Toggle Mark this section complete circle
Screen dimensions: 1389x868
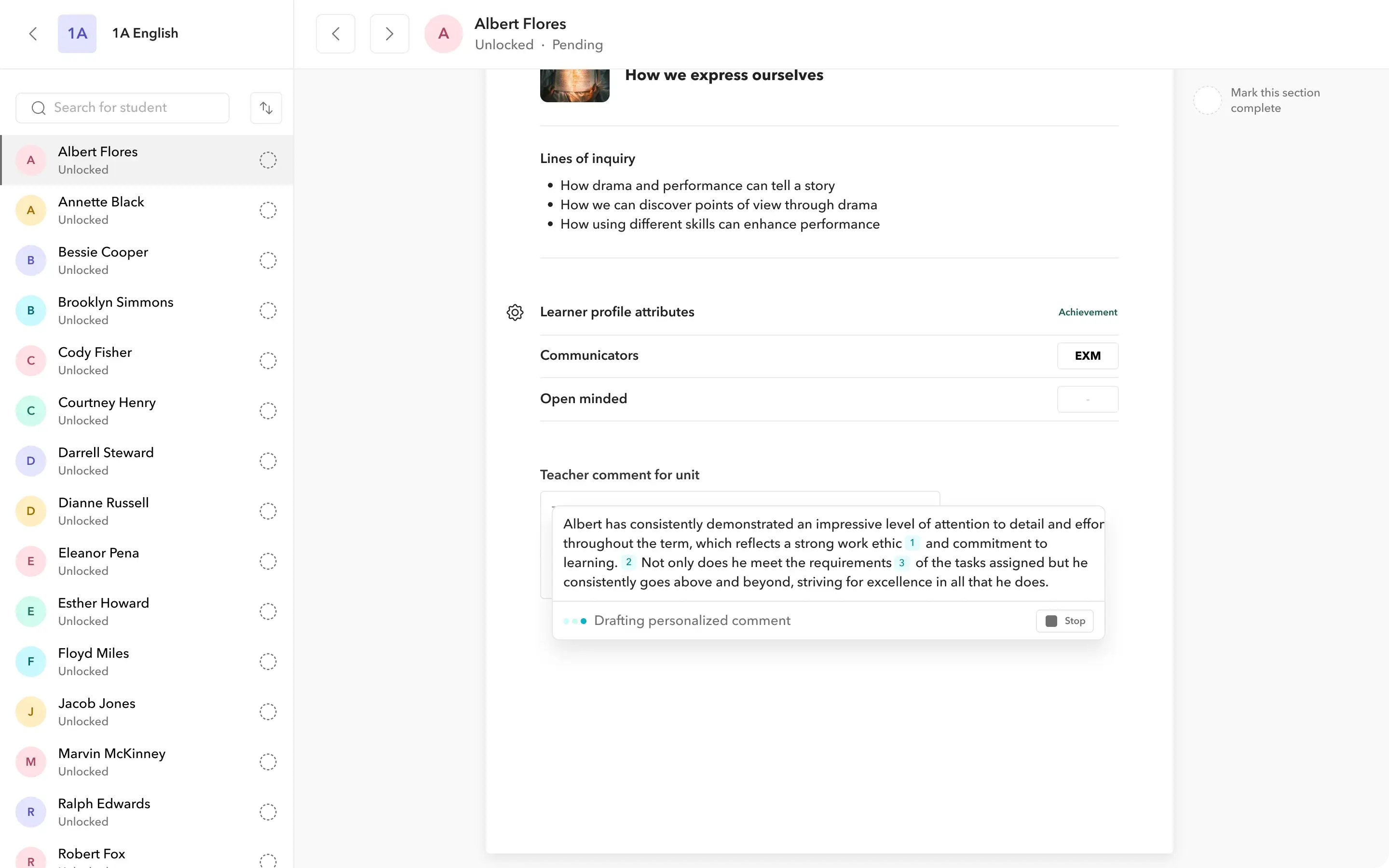click(1208, 100)
